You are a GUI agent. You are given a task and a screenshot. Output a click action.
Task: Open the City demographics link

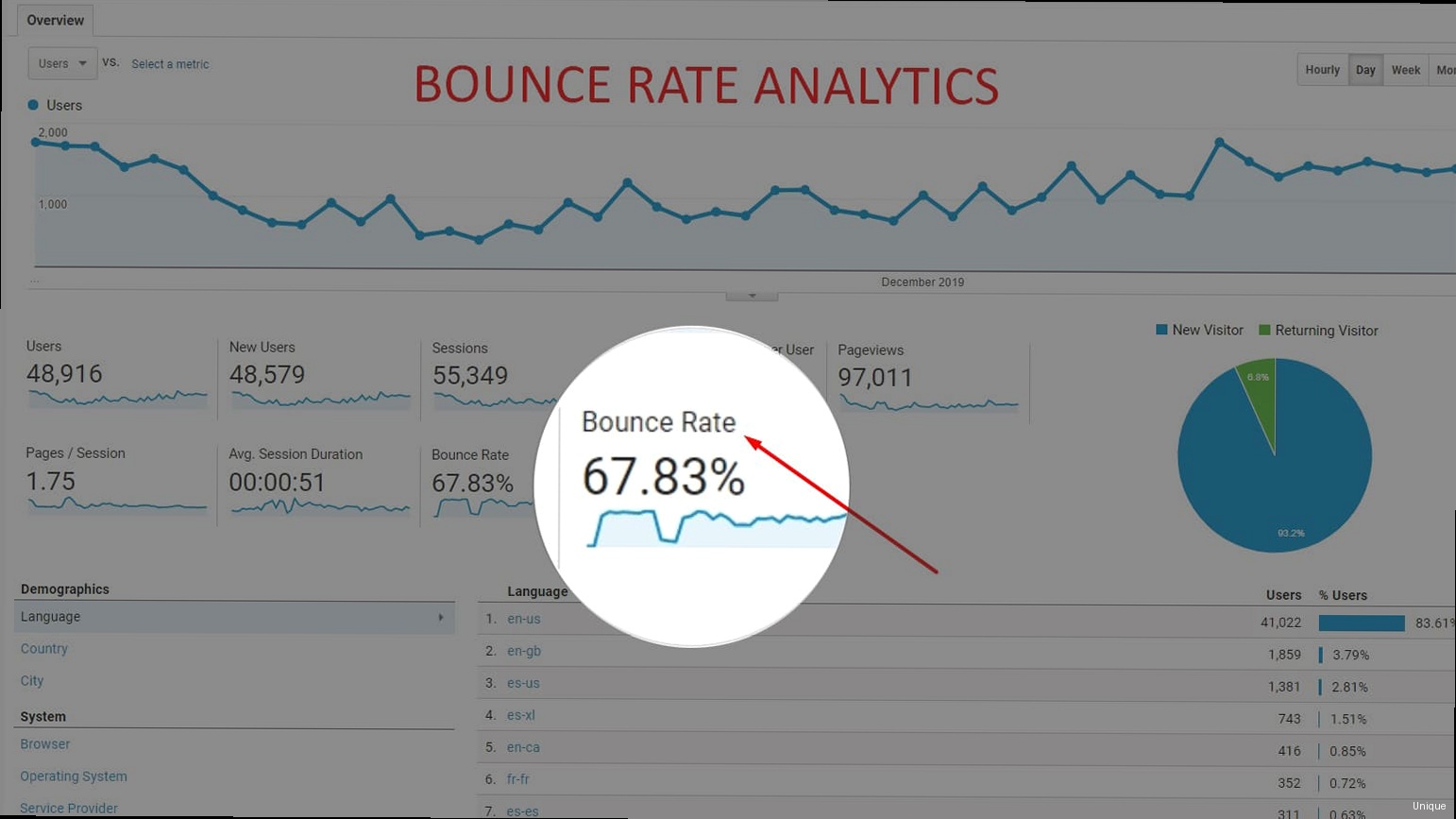(32, 681)
